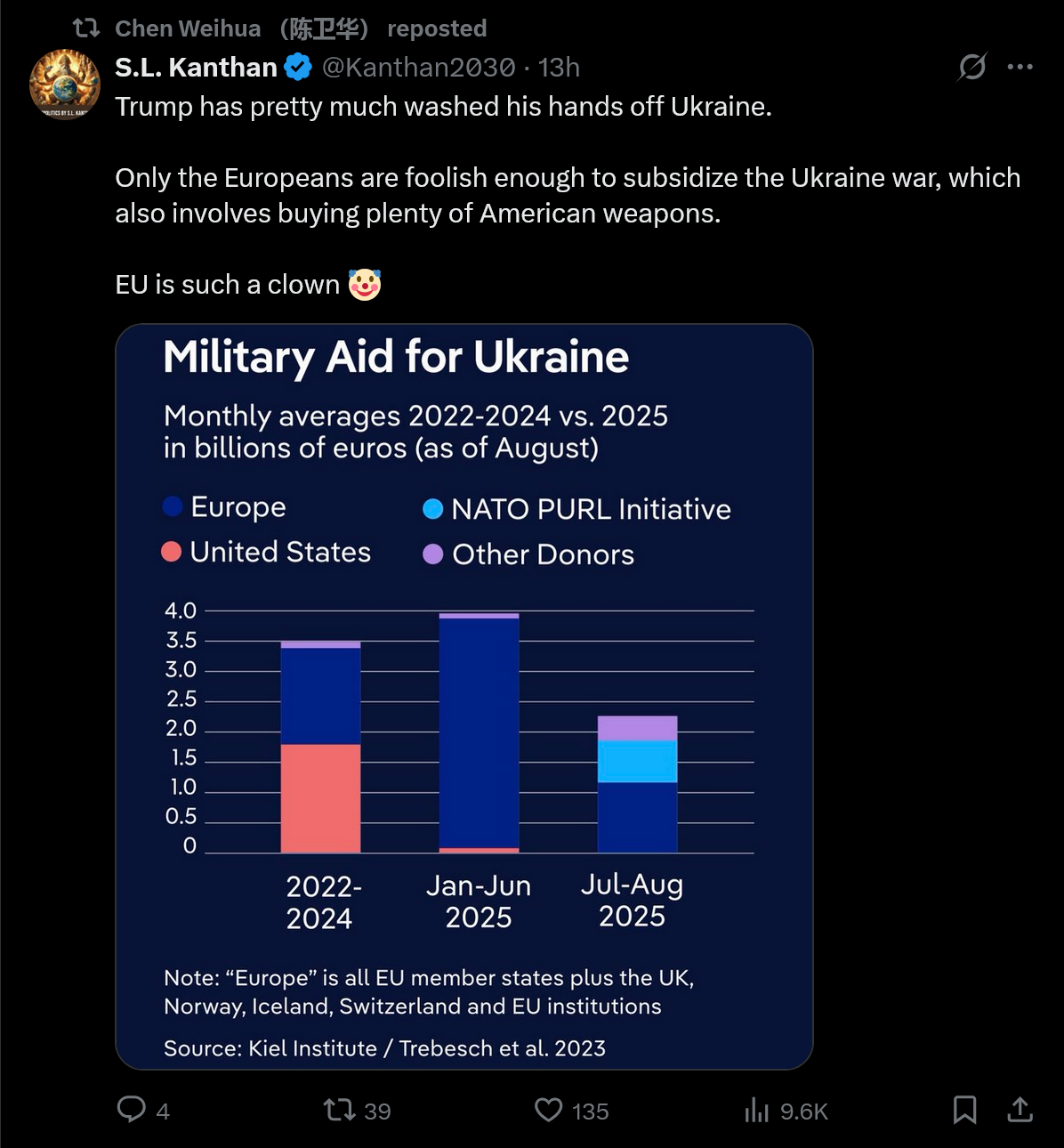Screen dimensions: 1064x1148
Task: Open the Grok explain icon
Action: coord(972,67)
